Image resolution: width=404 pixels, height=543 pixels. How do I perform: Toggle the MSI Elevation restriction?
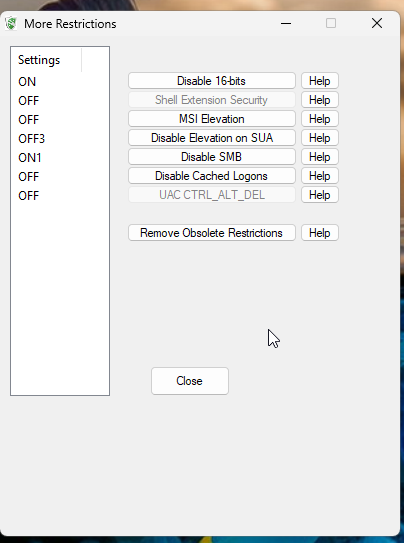point(212,119)
